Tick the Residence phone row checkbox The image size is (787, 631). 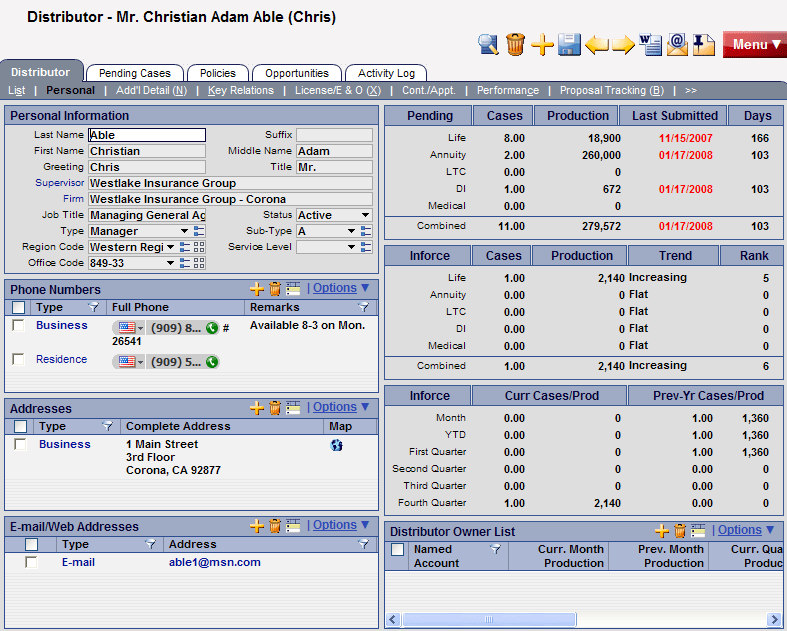[x=18, y=360]
